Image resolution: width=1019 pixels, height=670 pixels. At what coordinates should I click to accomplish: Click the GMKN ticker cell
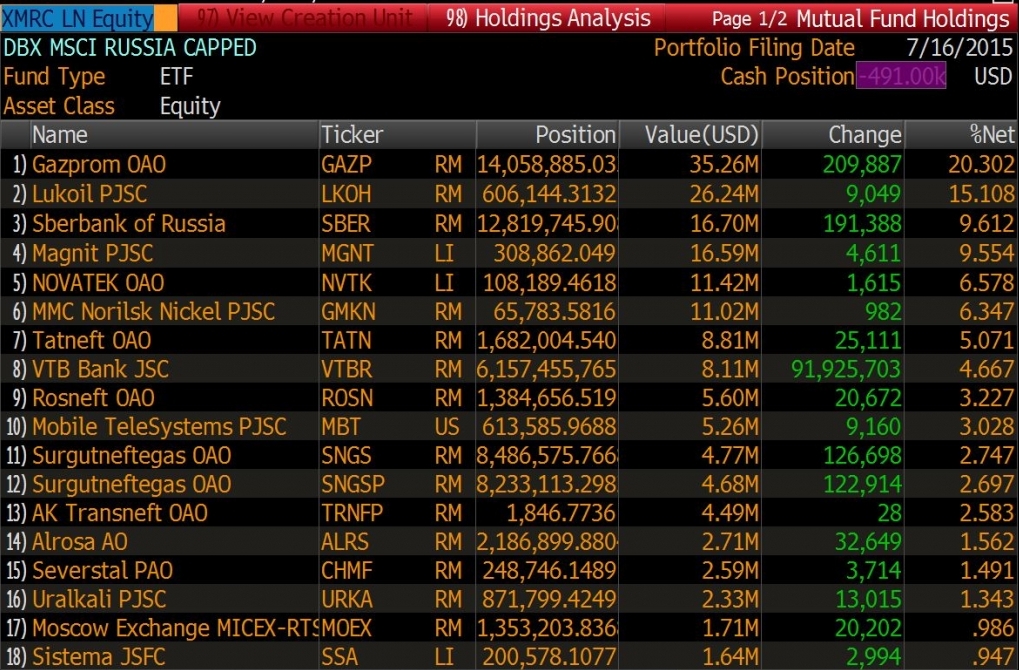tap(348, 311)
